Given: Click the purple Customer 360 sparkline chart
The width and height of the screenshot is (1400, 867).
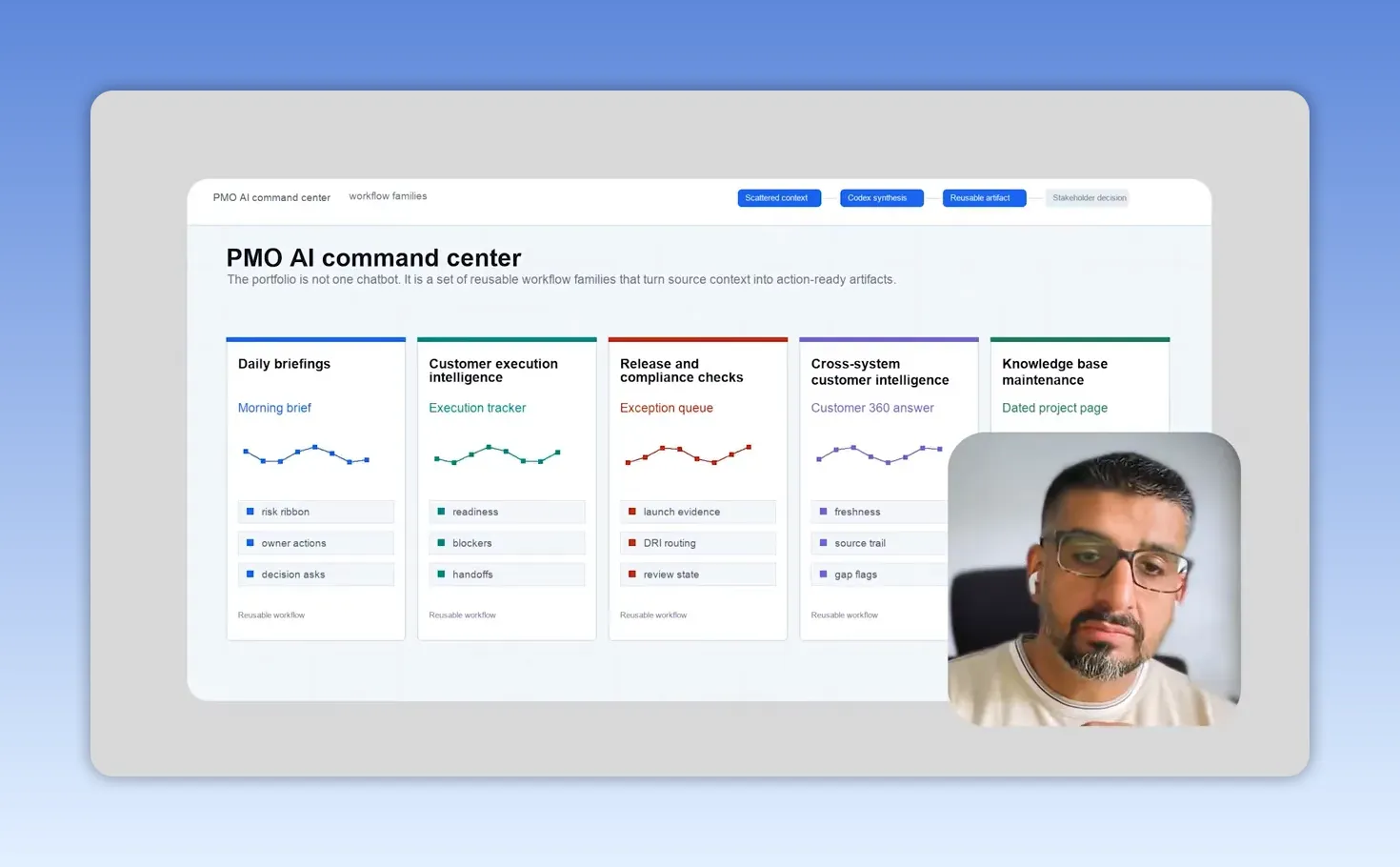Looking at the screenshot, I should [879, 454].
